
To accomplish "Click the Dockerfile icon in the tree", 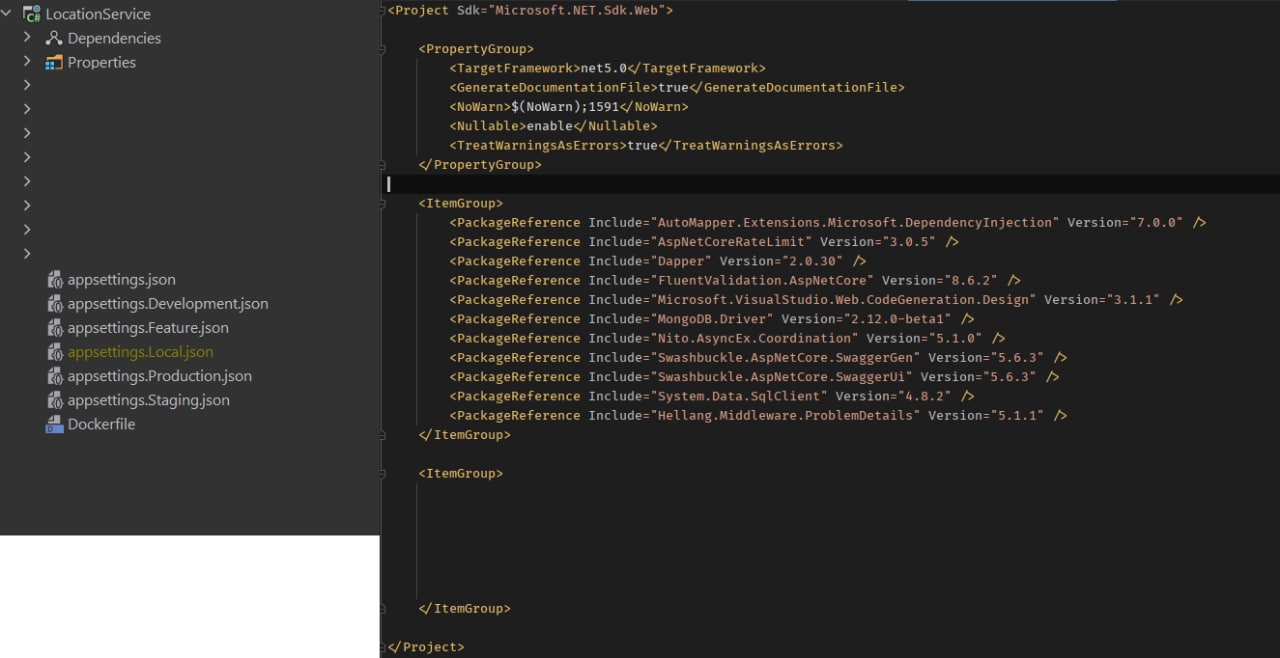I will coord(54,424).
